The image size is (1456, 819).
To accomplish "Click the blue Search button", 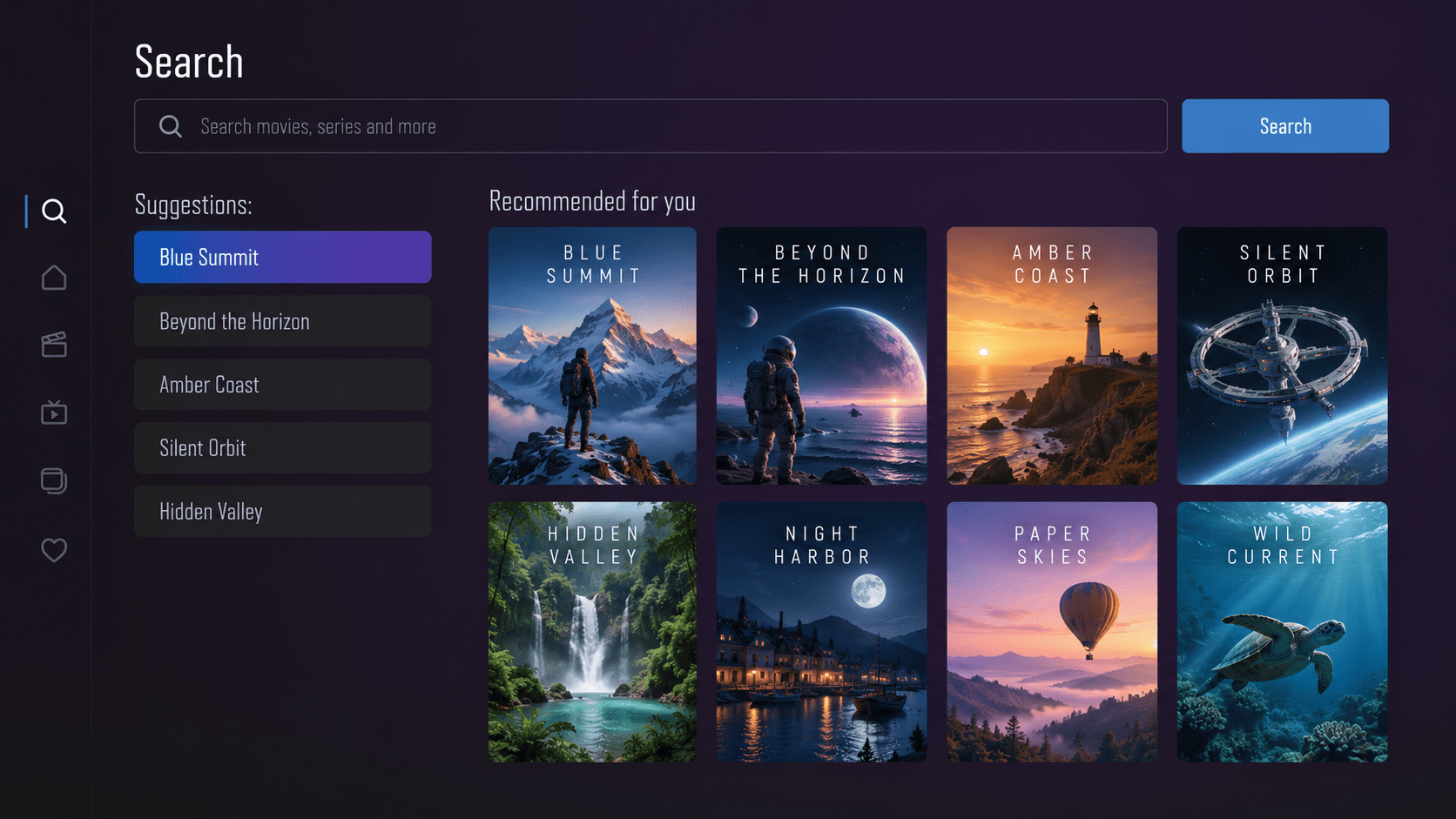I will [1284, 126].
